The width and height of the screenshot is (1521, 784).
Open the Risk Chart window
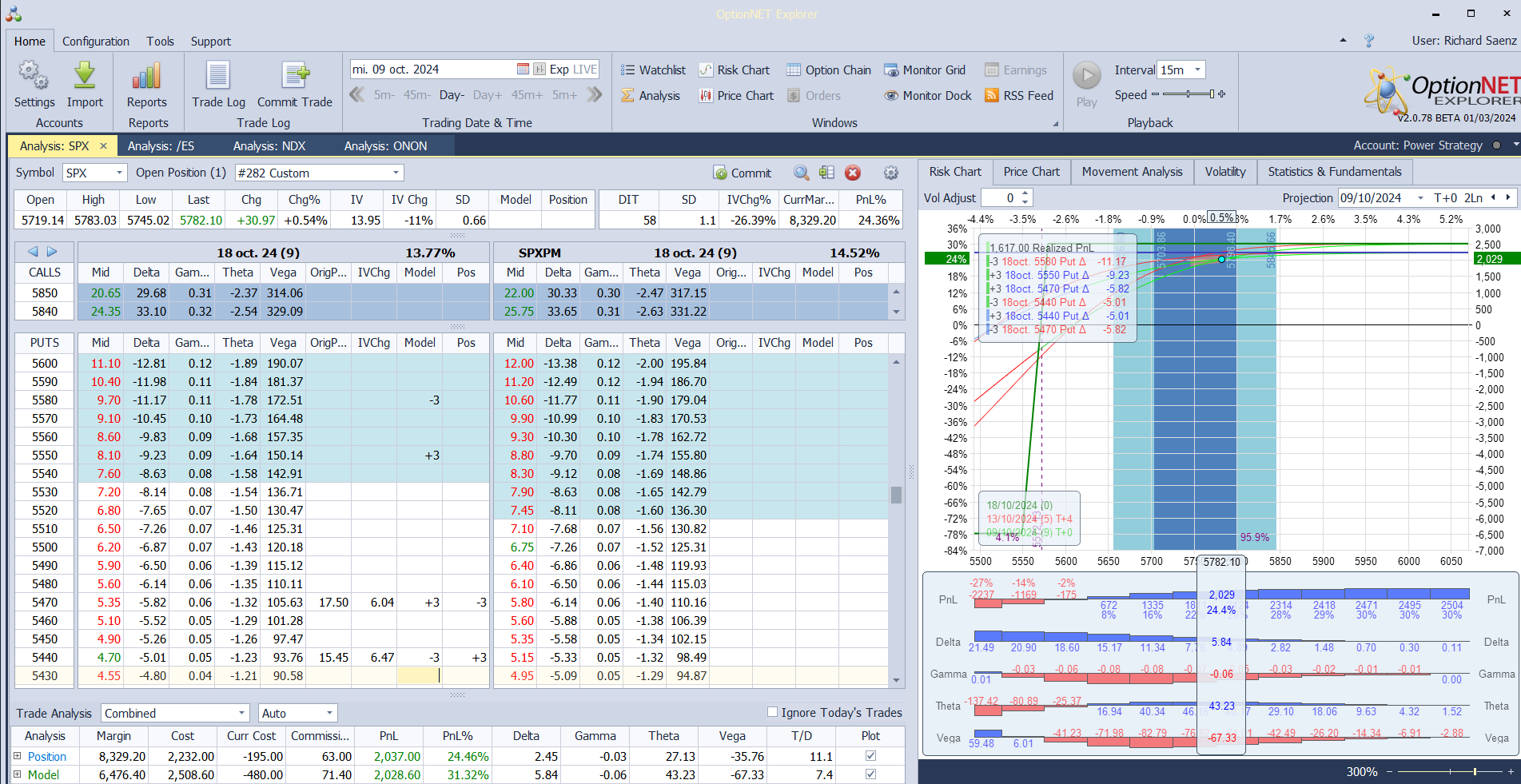(x=735, y=70)
